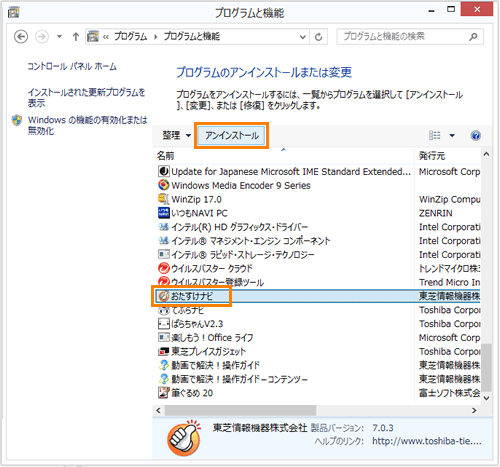This screenshot has width=500, height=467.
Task: Select 楽しもう！Office ライフ icon
Action: [x=163, y=337]
